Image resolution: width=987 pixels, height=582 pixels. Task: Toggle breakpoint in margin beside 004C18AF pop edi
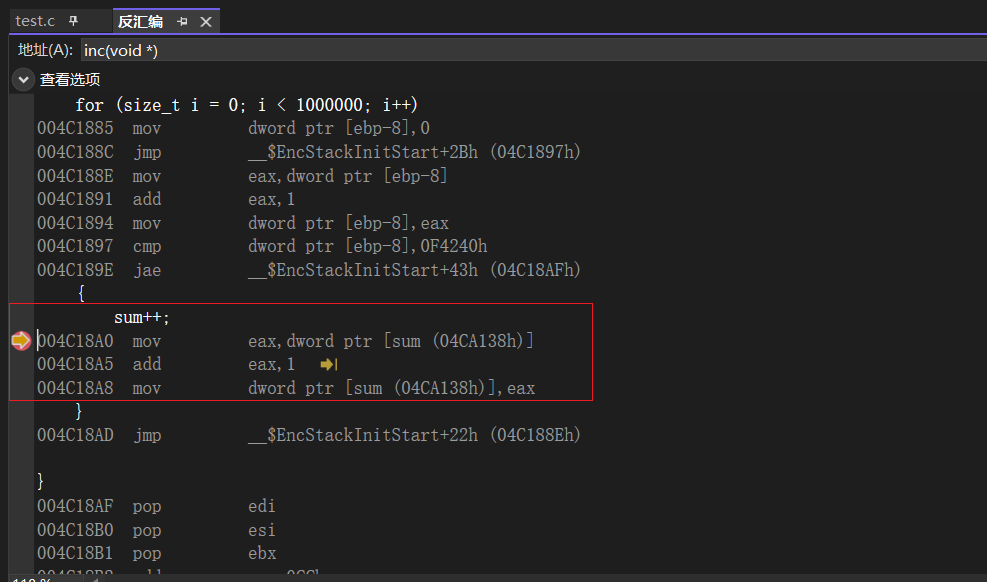tap(21, 506)
